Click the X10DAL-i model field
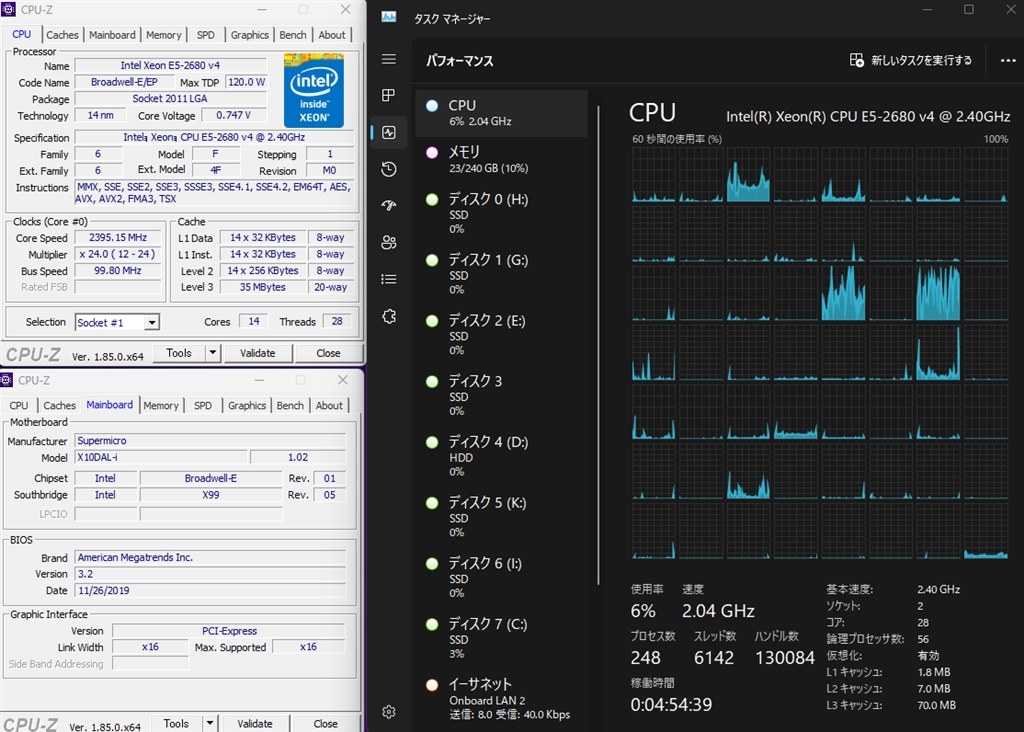Viewport: 1024px width, 732px height. coord(161,457)
